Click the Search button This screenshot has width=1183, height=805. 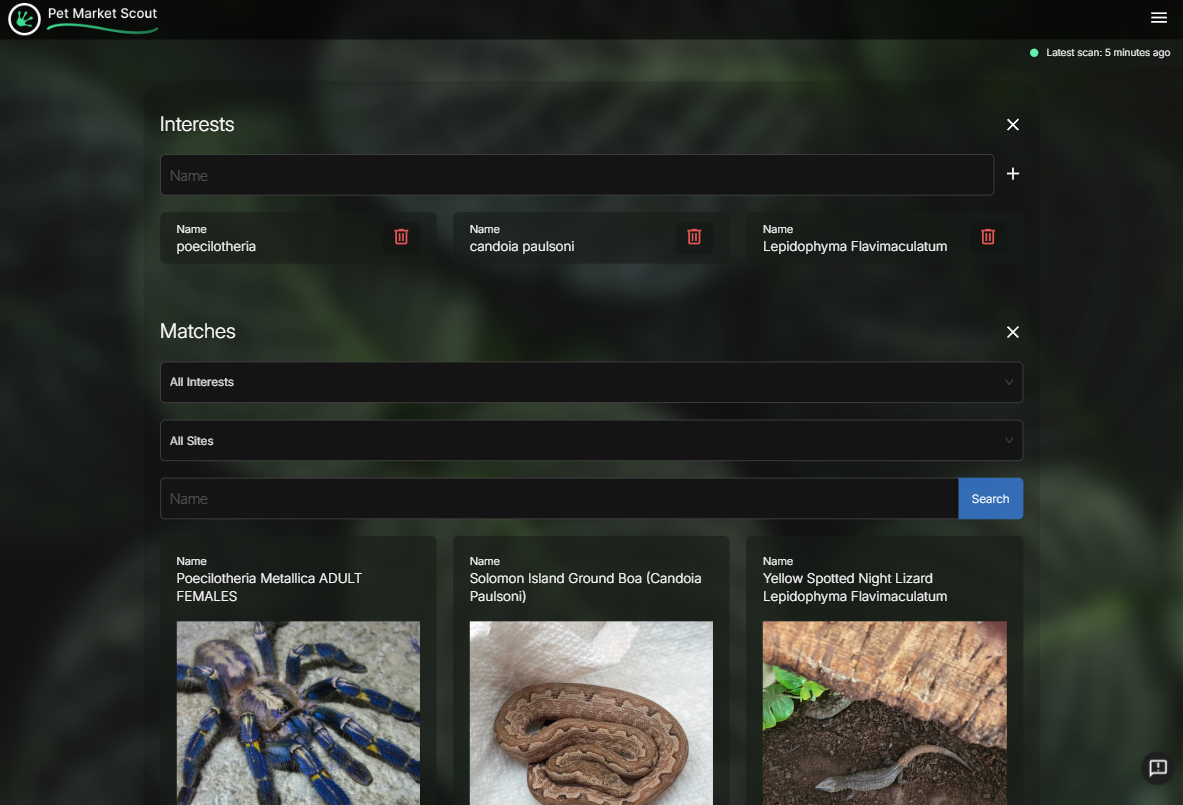989,499
